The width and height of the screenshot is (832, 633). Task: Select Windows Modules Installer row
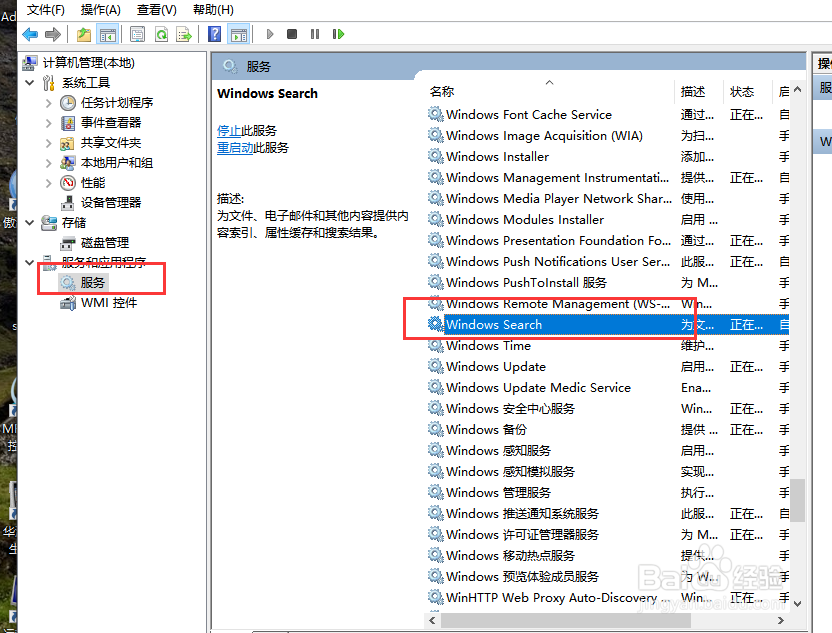[608, 220]
